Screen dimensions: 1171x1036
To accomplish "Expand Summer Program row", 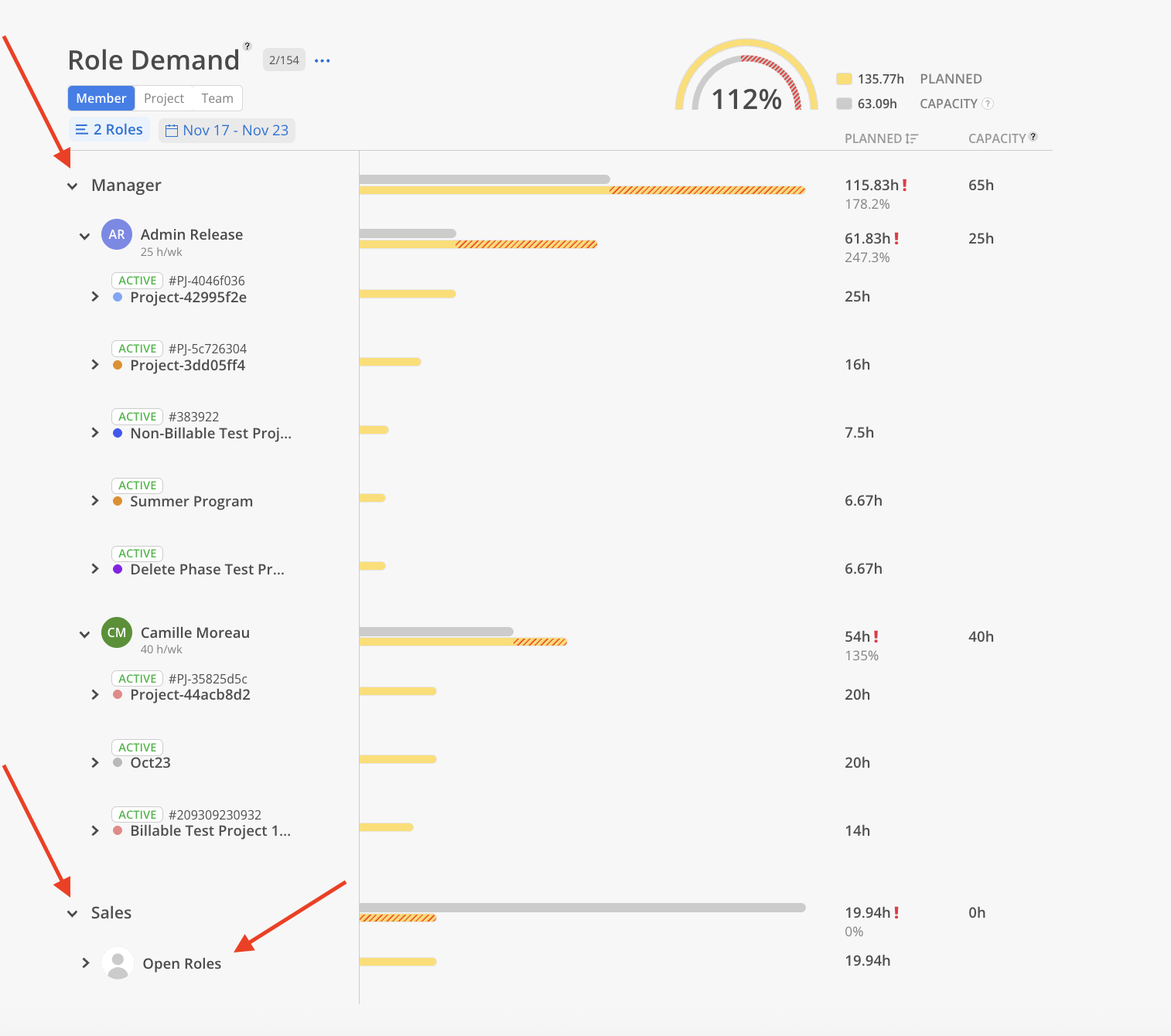I will (x=95, y=501).
